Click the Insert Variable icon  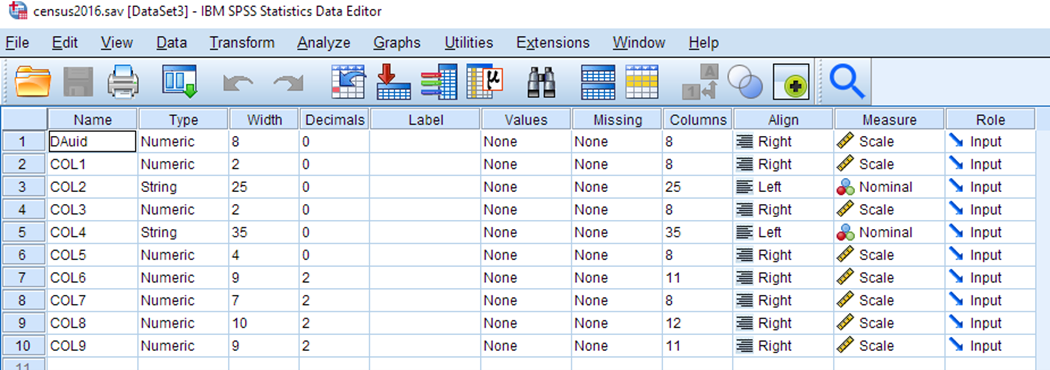(642, 82)
